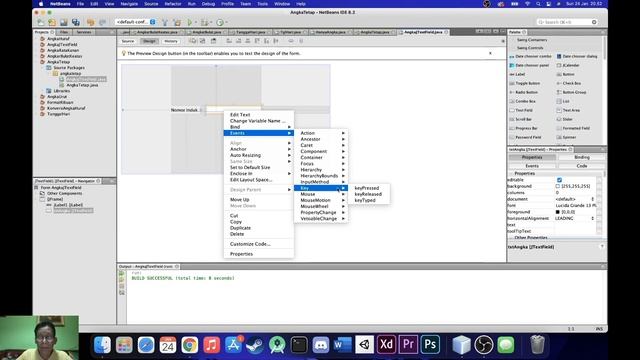
Task: Select Spinner component in Palette
Action: coord(566,137)
